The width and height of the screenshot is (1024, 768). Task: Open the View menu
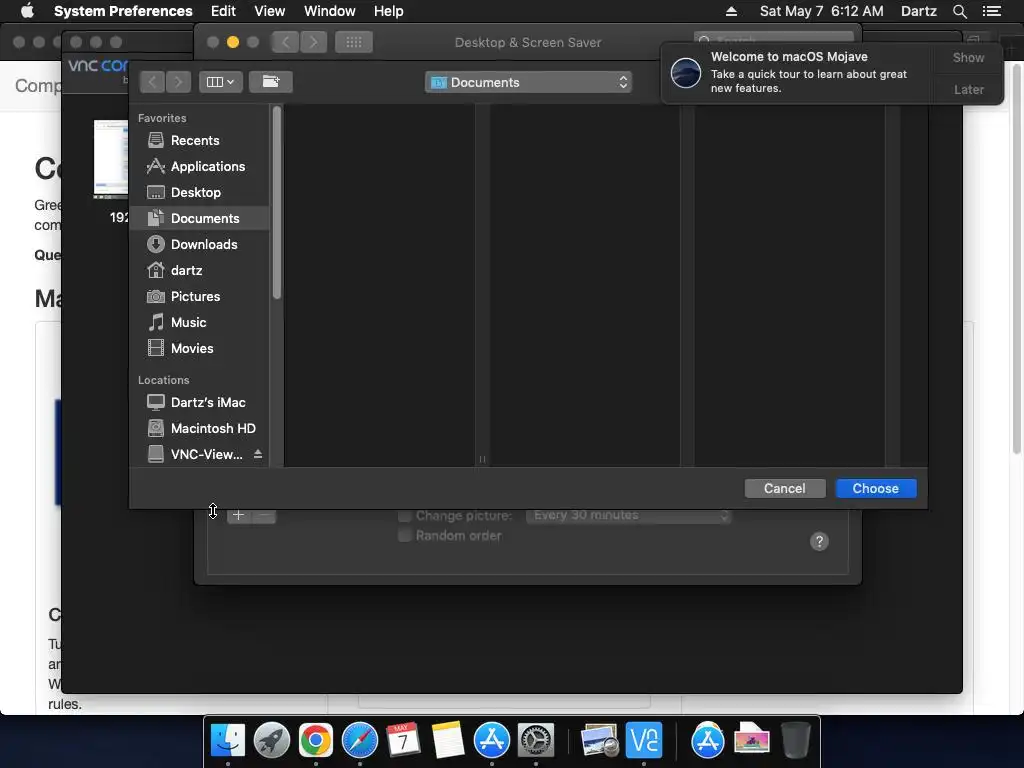[x=270, y=11]
